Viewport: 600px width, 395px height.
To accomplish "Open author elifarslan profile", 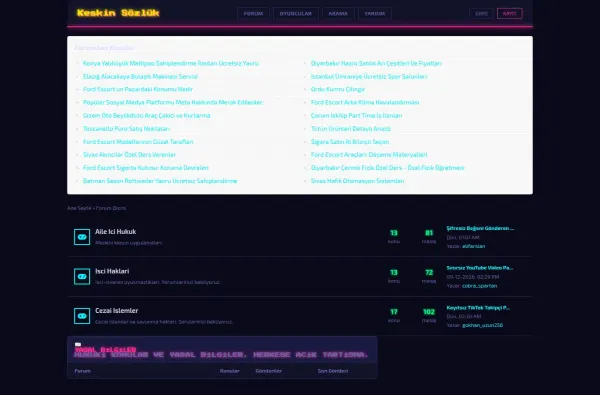I will tap(474, 246).
